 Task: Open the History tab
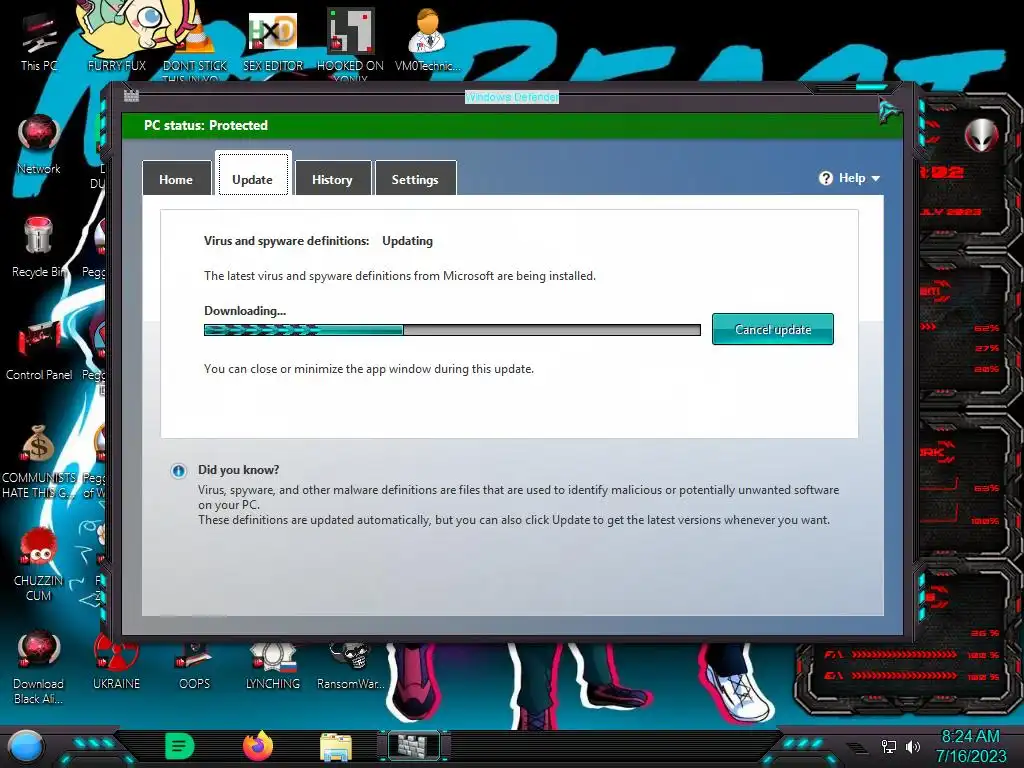coord(332,178)
